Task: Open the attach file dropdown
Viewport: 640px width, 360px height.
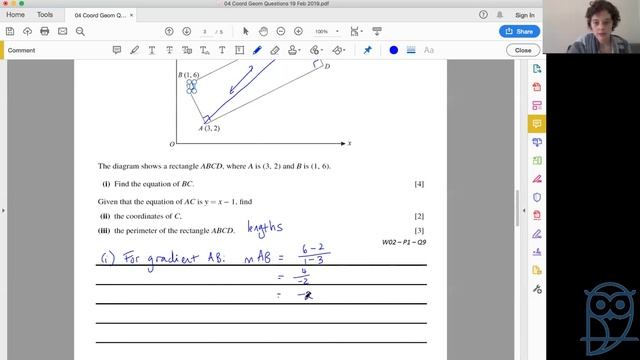Action: 316,50
